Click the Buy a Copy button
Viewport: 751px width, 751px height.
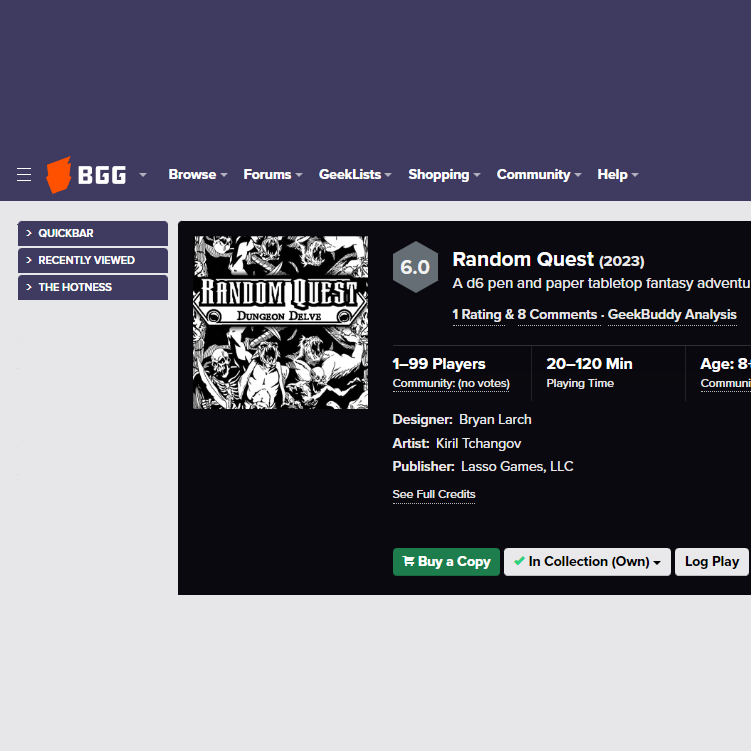pos(446,562)
